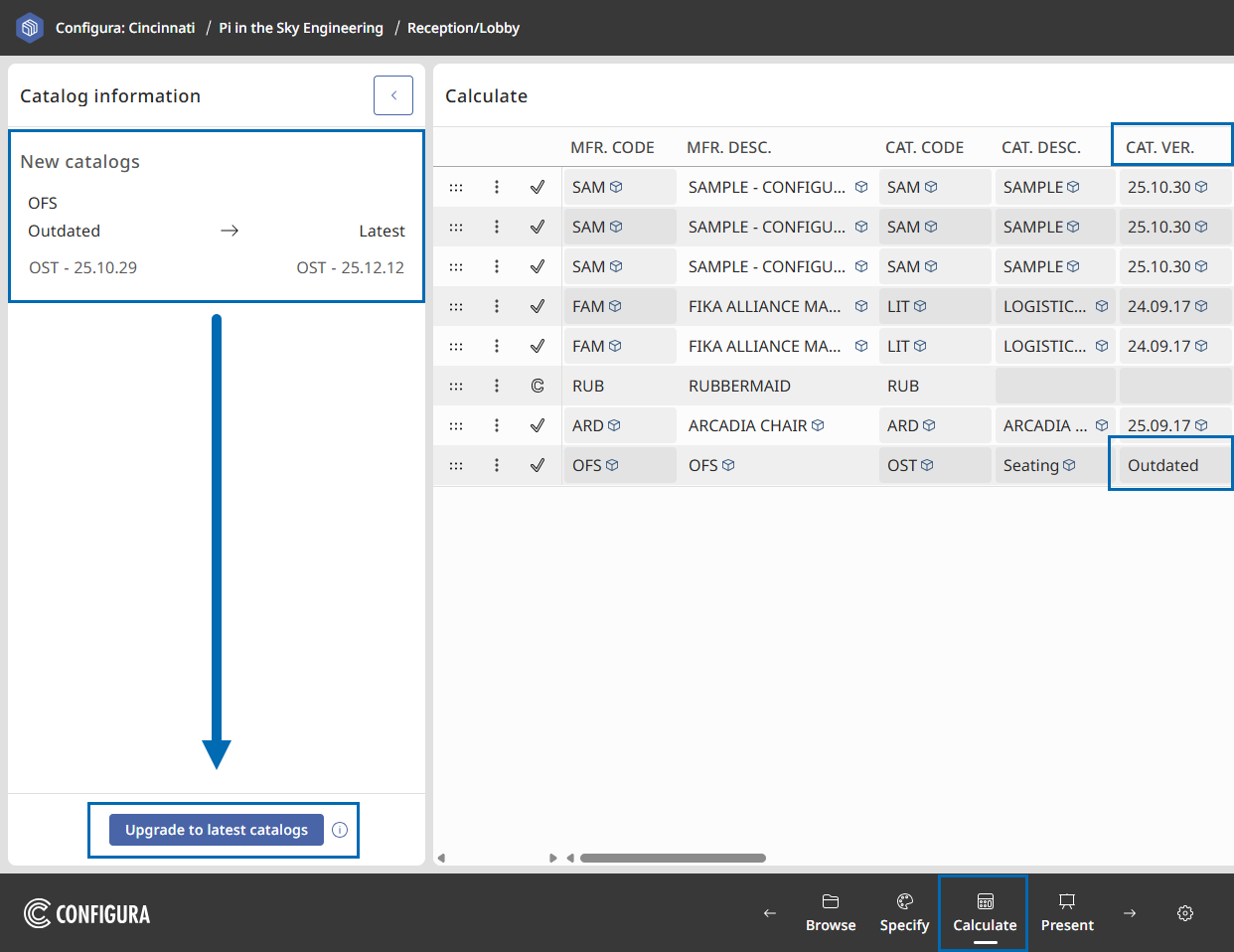The height and width of the screenshot is (952, 1234).
Task: Click scrollbar left arrow at far left
Action: (x=441, y=858)
